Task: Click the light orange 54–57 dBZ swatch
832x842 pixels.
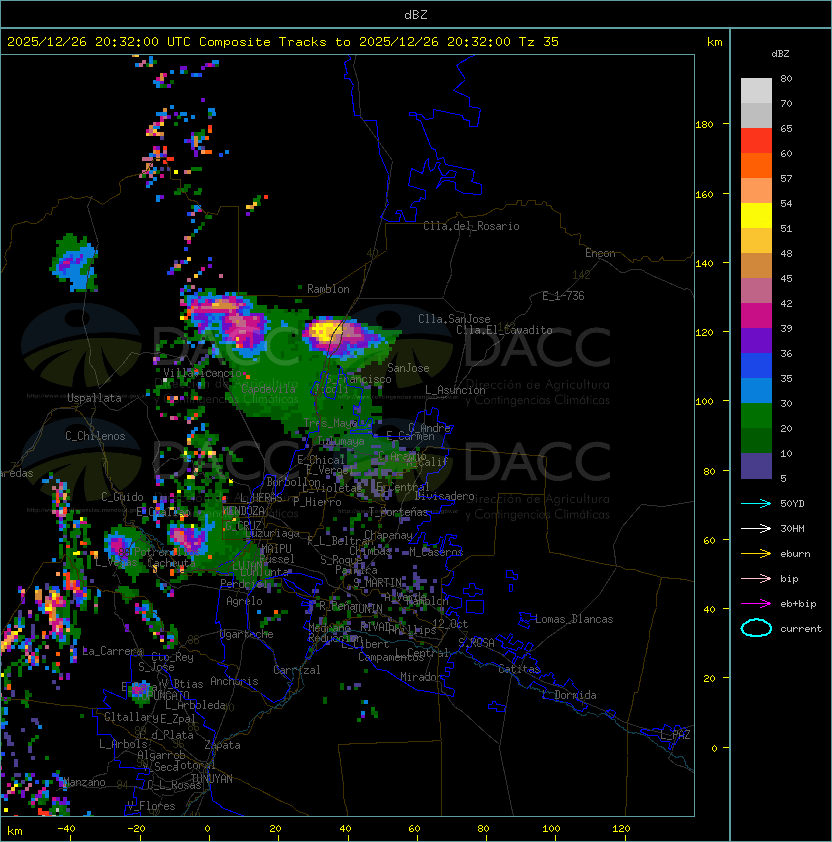Action: pos(756,191)
